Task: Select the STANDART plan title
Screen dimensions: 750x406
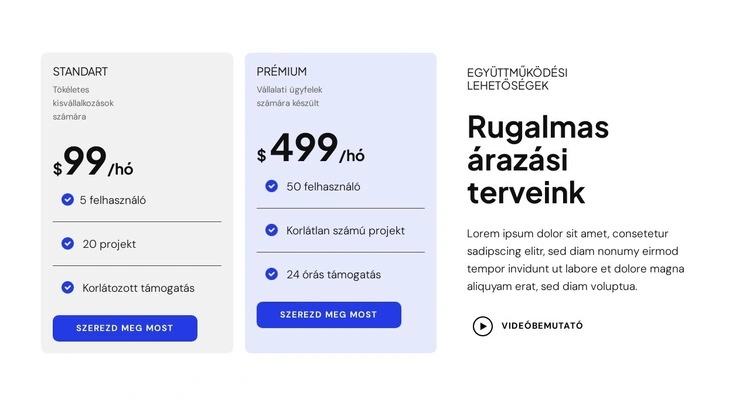Action: [x=80, y=72]
